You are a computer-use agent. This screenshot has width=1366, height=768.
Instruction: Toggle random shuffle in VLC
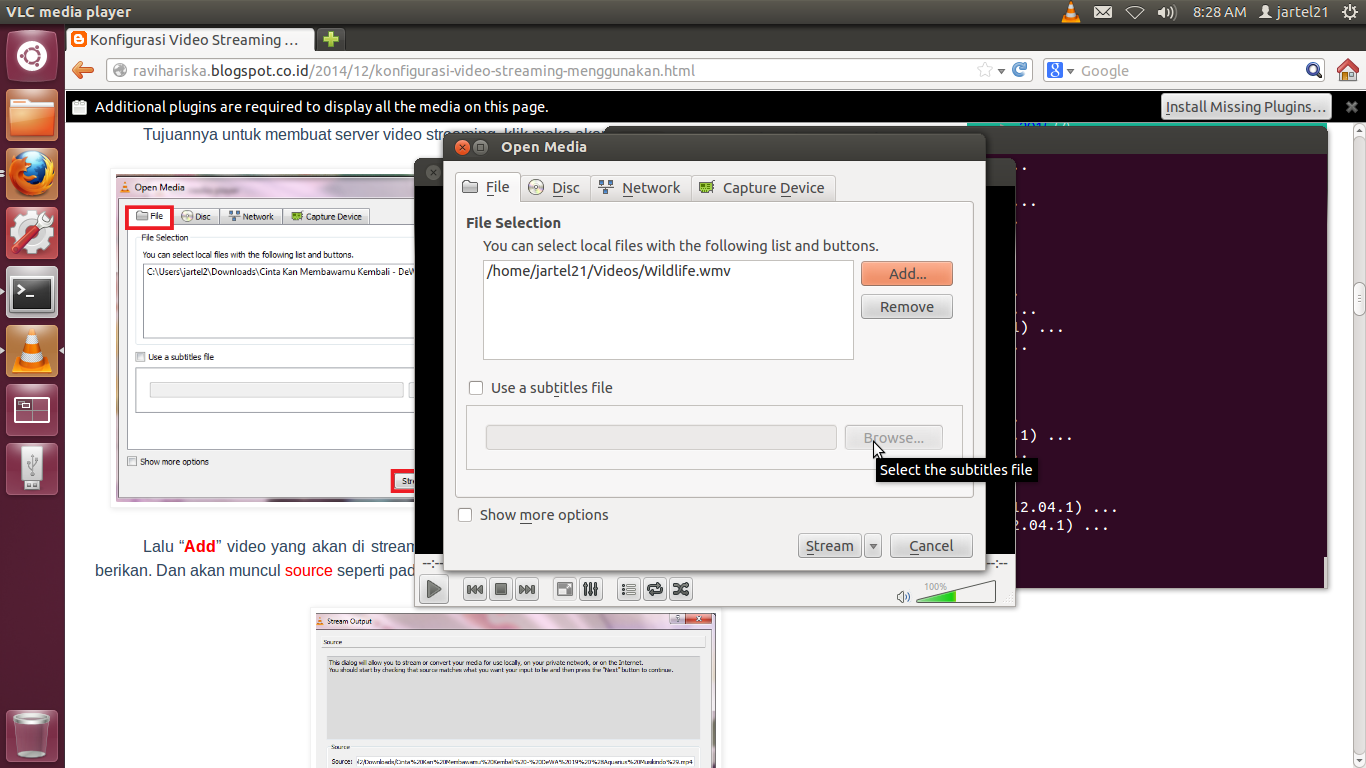click(x=681, y=589)
